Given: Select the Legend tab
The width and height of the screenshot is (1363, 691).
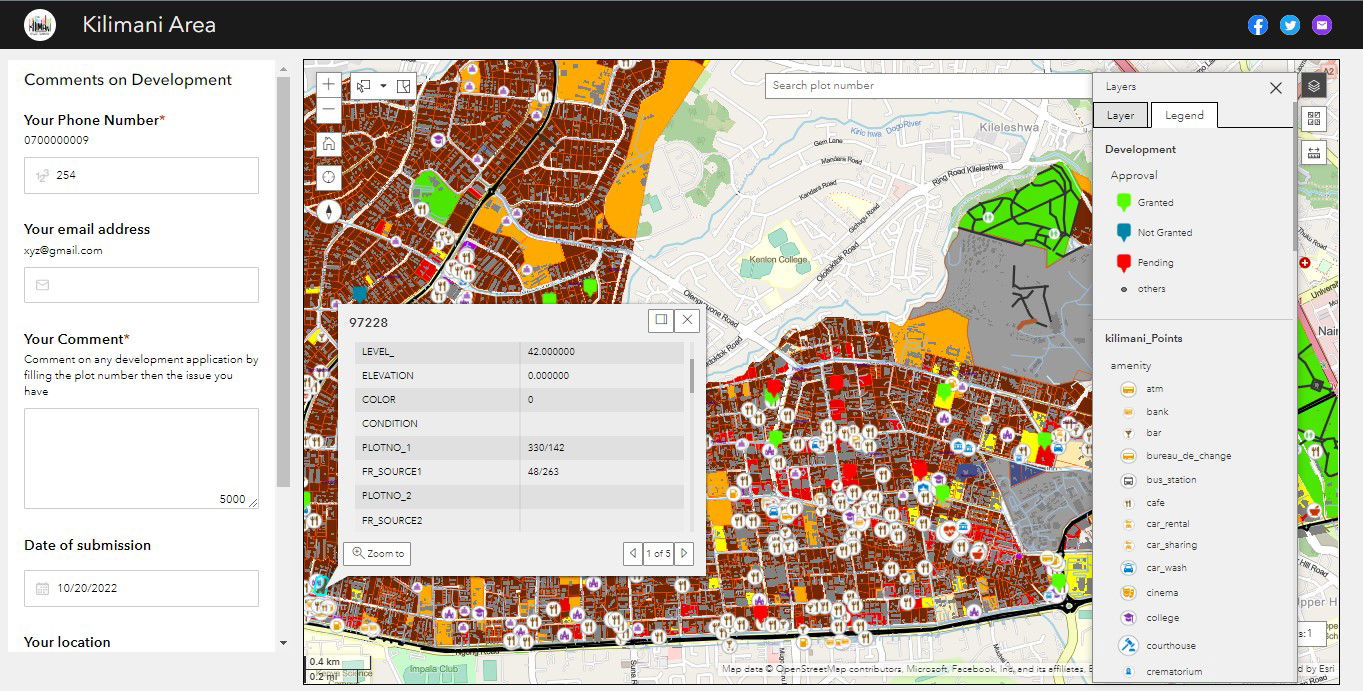Looking at the screenshot, I should [x=1184, y=115].
